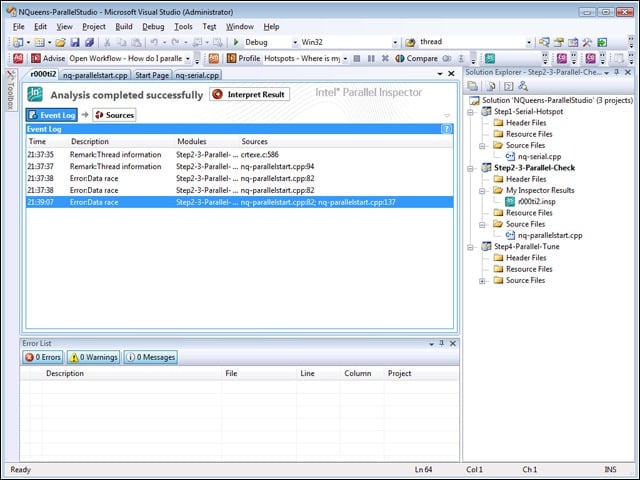Toggle the 0 Messages filter

coord(151,357)
